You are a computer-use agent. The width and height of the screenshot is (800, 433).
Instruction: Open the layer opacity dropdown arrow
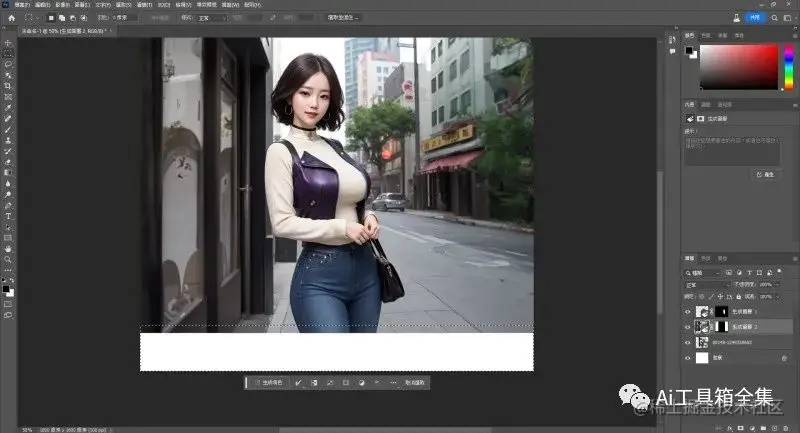[x=777, y=285]
